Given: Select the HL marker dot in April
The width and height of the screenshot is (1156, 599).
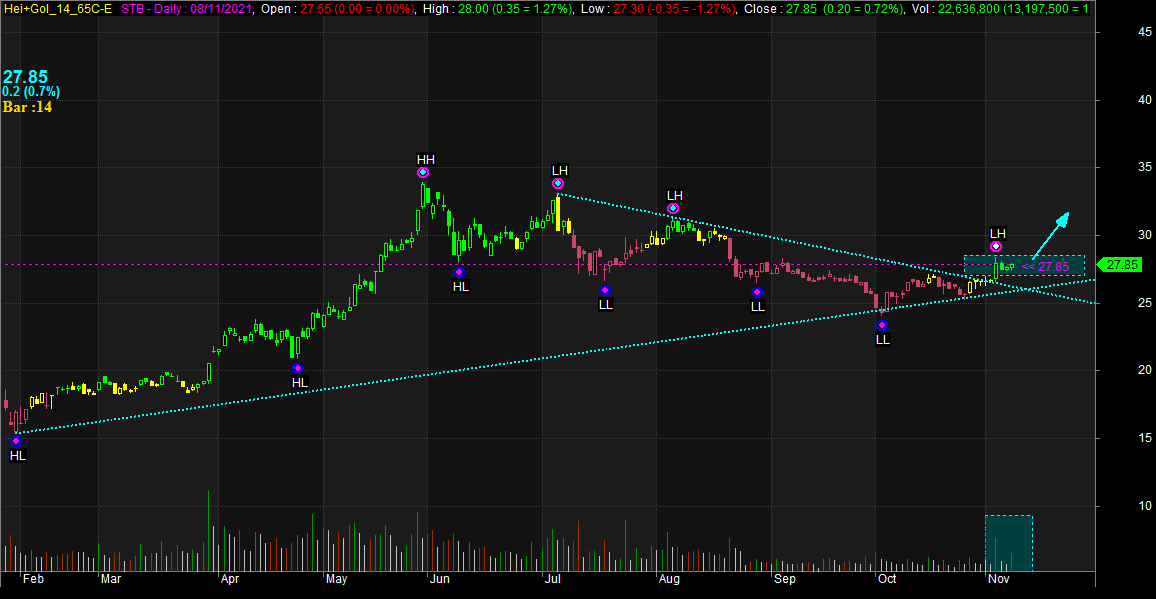Looking at the screenshot, I should click(x=297, y=368).
